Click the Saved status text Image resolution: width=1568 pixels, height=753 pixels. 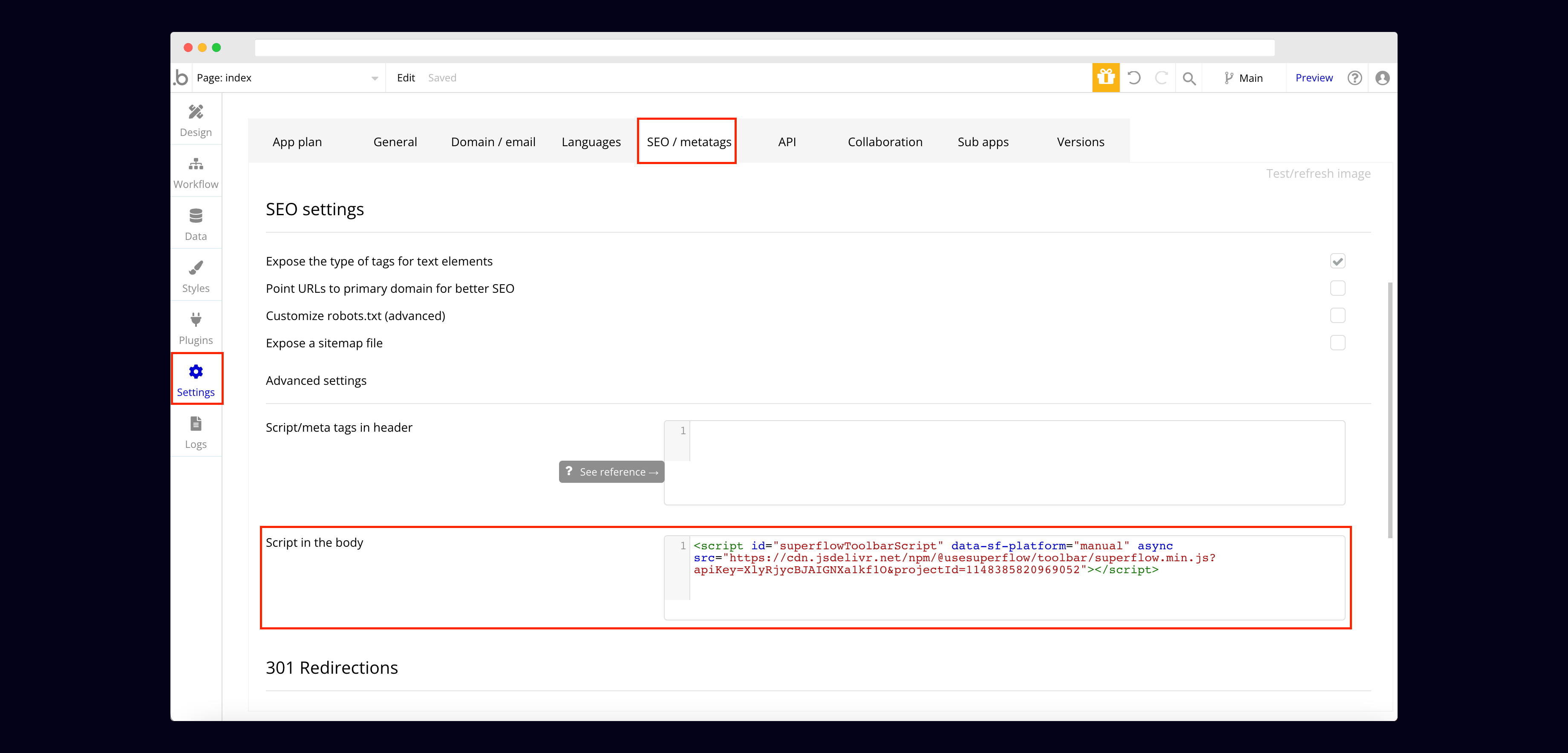[x=442, y=78]
